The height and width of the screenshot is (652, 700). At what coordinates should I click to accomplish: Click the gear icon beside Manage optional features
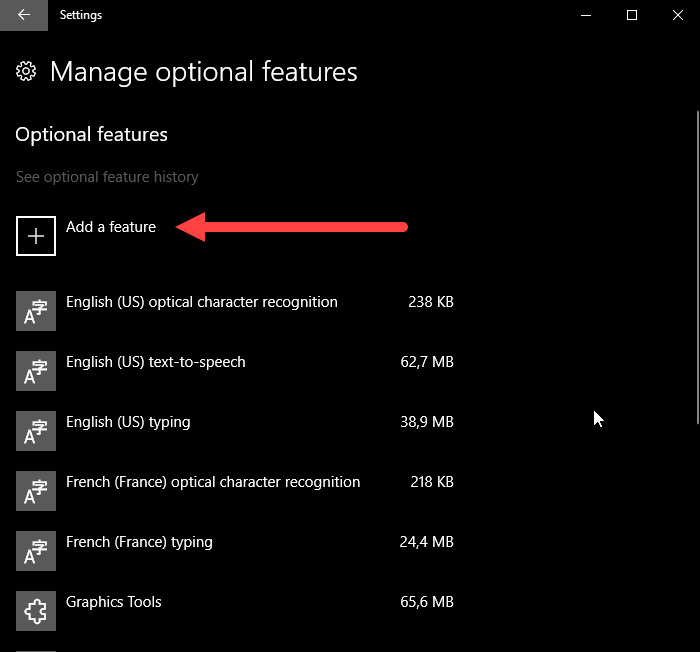[x=27, y=72]
